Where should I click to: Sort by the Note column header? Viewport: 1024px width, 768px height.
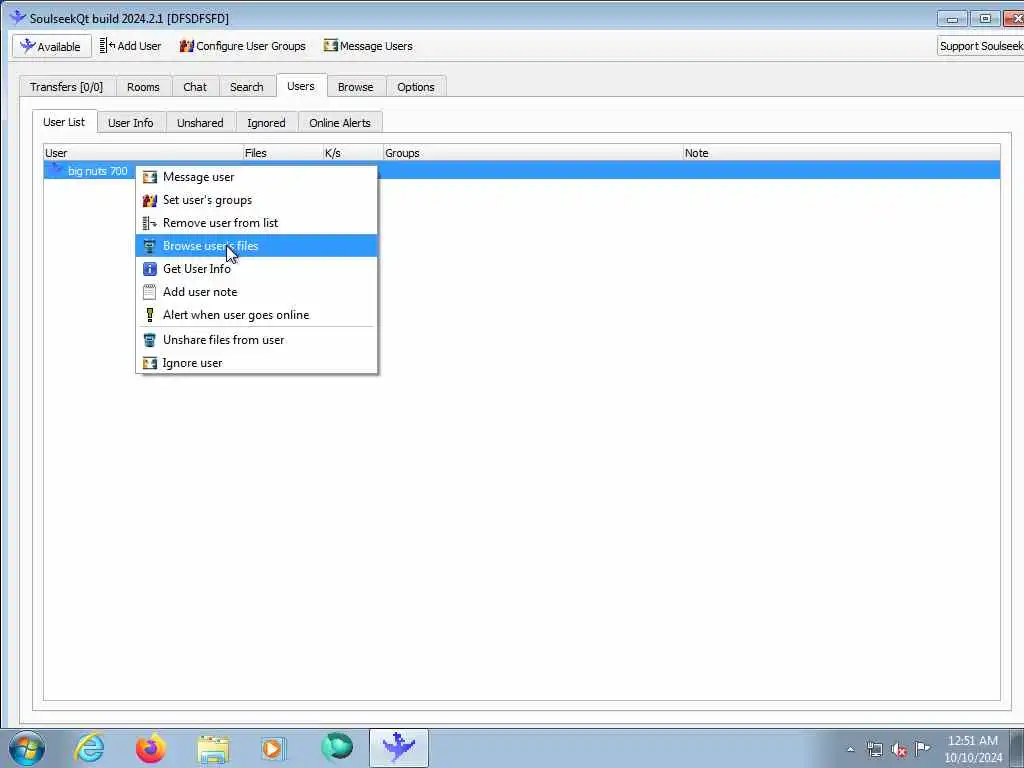[x=841, y=153]
